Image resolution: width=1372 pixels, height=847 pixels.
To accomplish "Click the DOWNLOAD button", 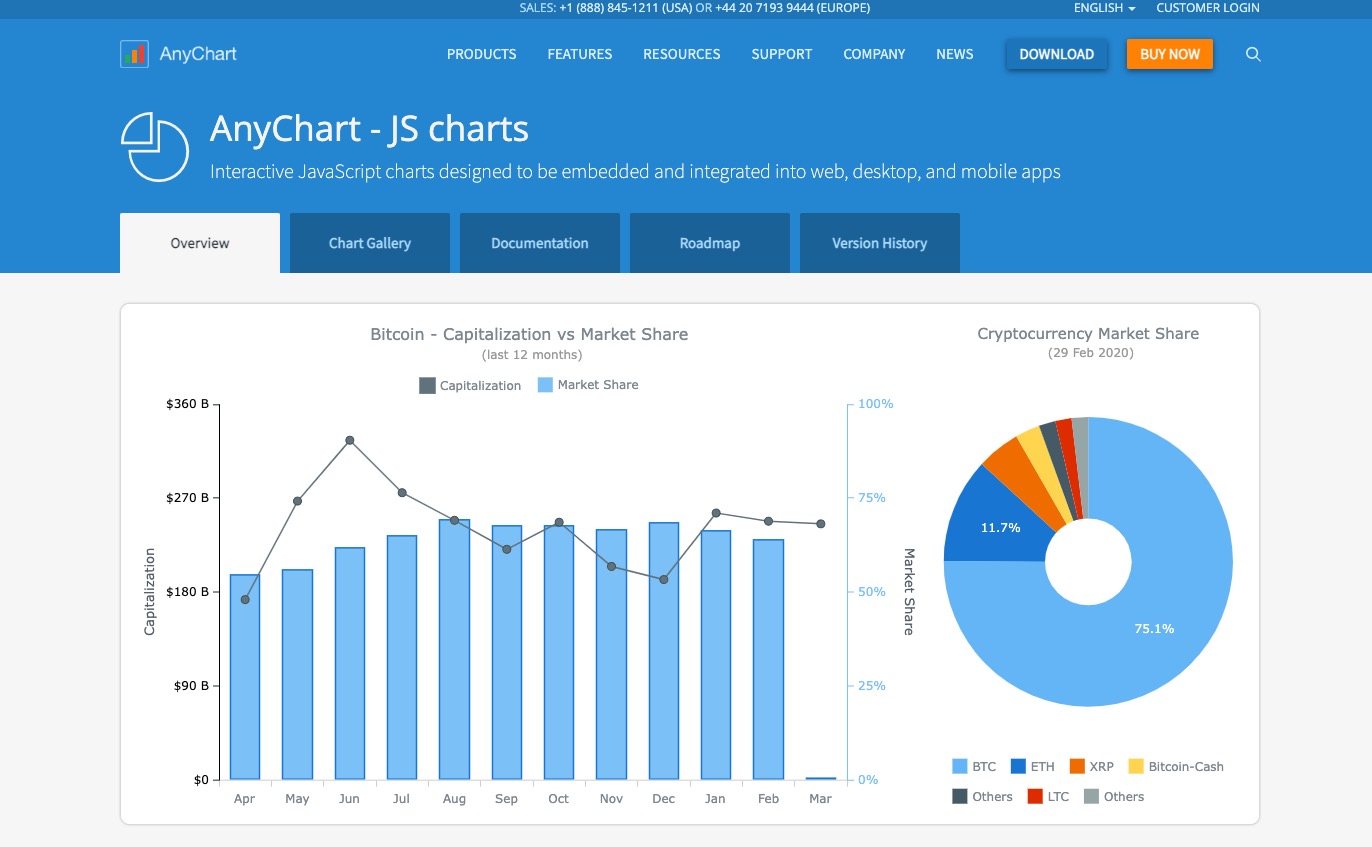I will tap(1057, 54).
